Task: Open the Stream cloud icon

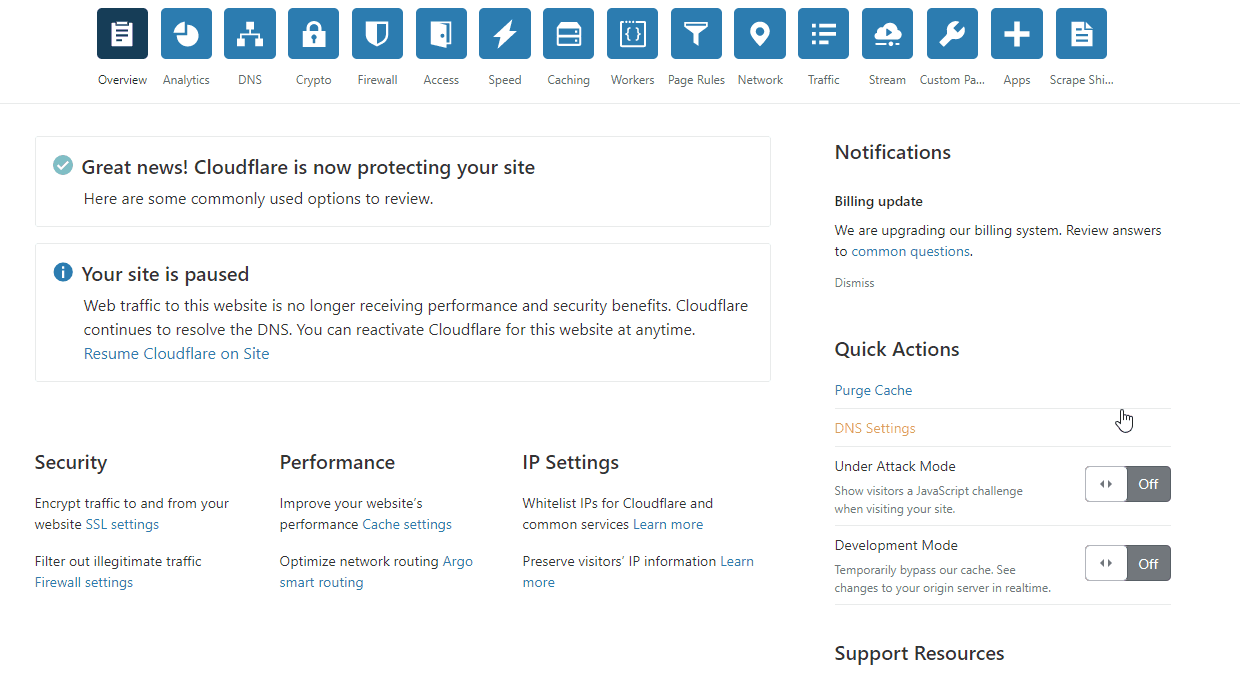Action: (x=887, y=34)
